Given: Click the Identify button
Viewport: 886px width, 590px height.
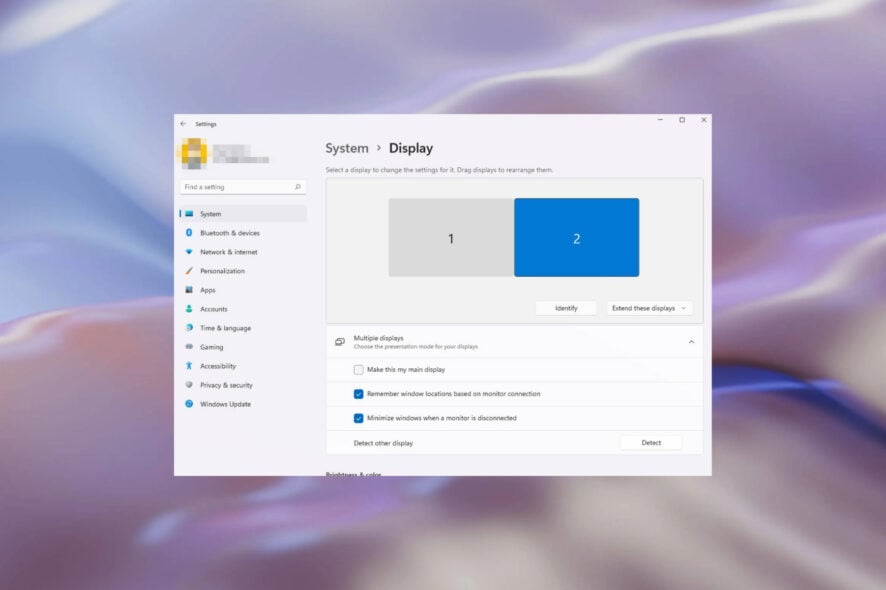Looking at the screenshot, I should coord(566,308).
